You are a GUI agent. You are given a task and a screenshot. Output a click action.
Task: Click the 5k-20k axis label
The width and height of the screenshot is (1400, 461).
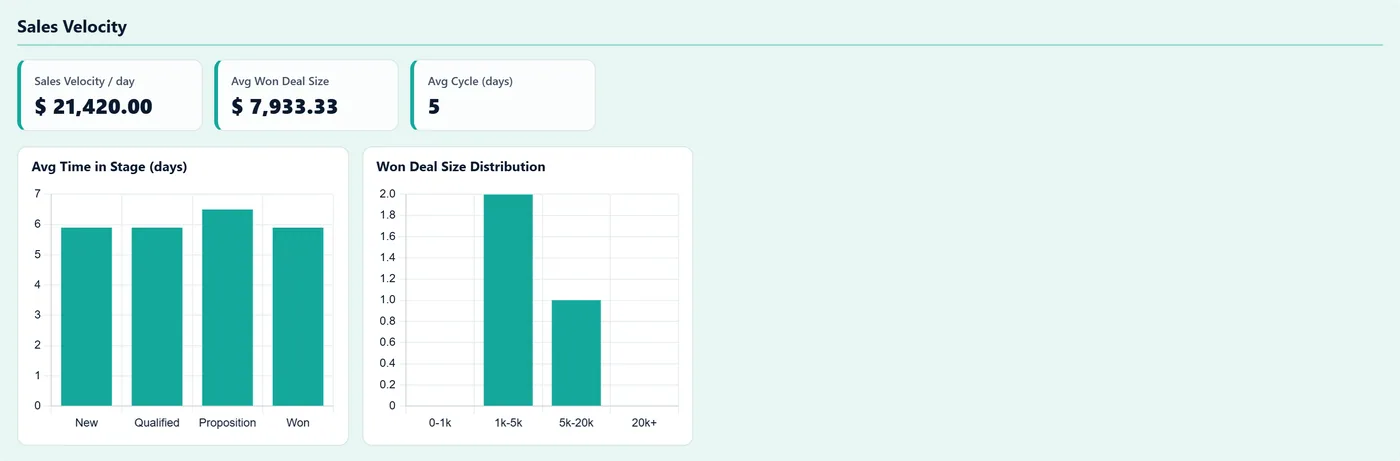(x=576, y=423)
